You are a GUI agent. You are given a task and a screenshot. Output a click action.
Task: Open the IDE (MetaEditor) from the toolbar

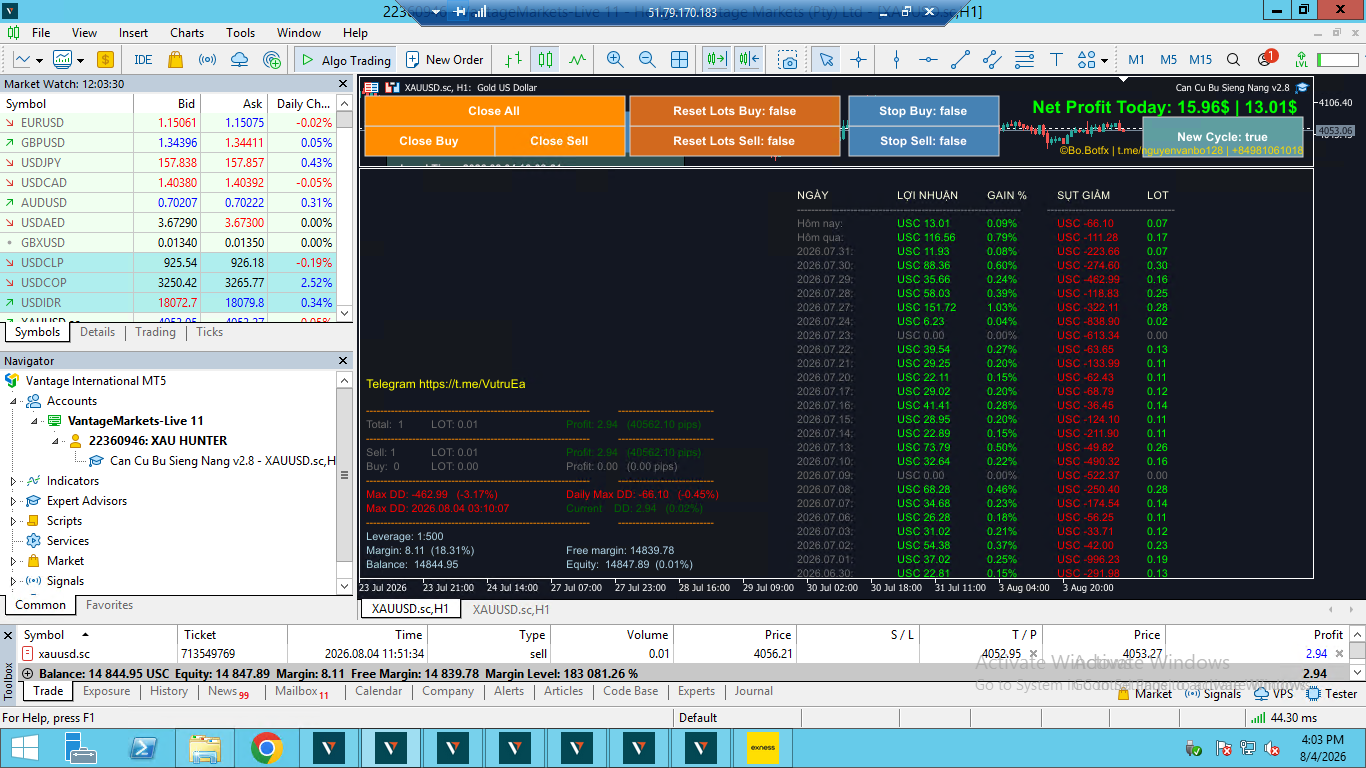143,60
